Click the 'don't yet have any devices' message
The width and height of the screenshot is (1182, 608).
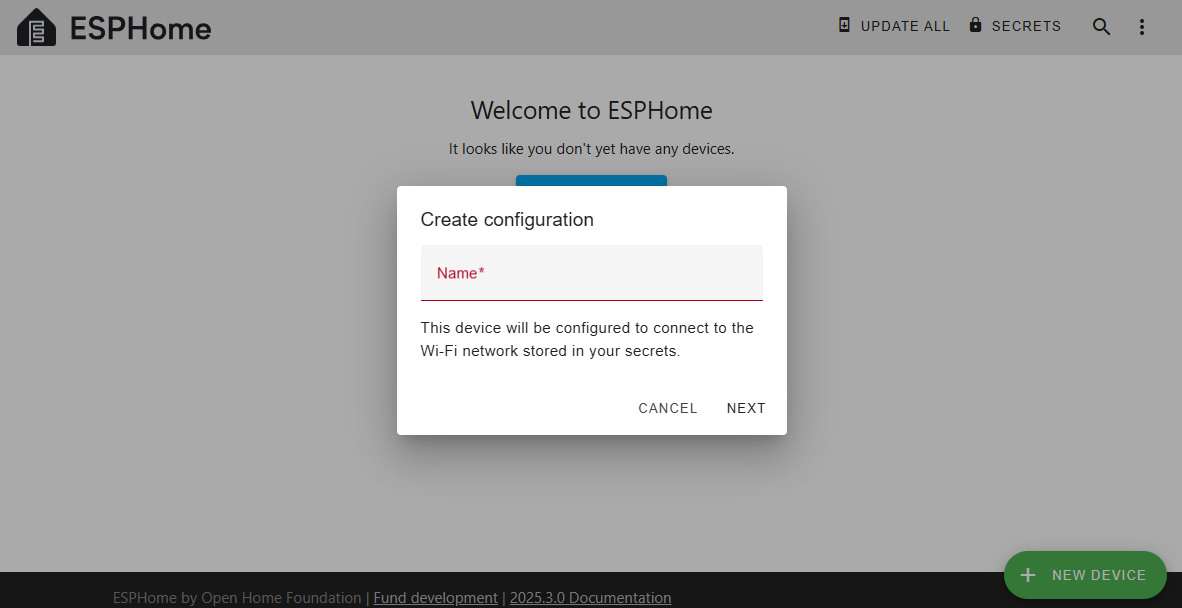[592, 149]
